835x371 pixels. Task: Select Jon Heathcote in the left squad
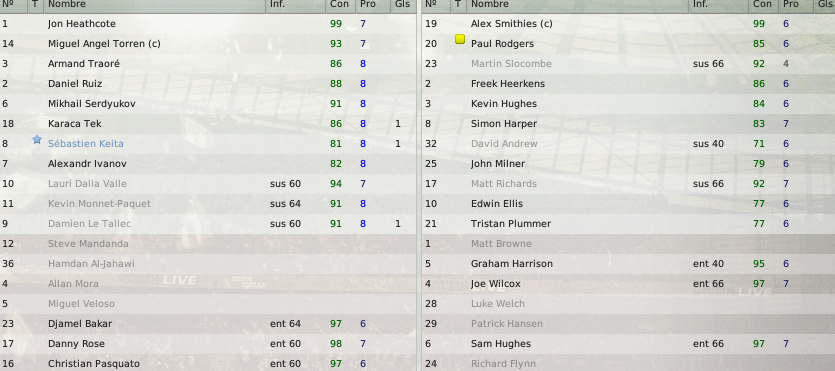click(x=208, y=24)
